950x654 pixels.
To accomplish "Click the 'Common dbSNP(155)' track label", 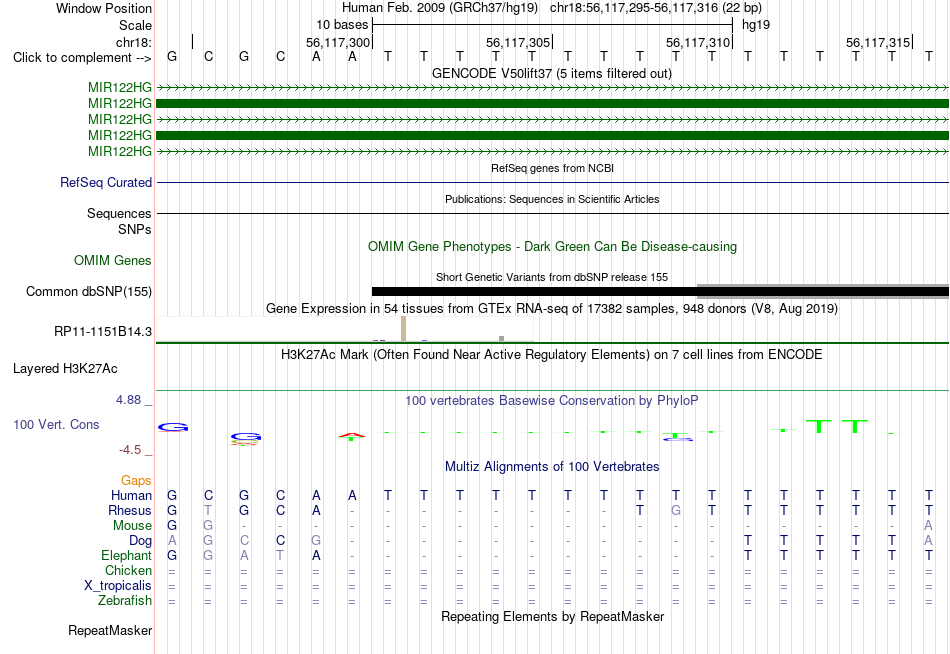I will 89,292.
